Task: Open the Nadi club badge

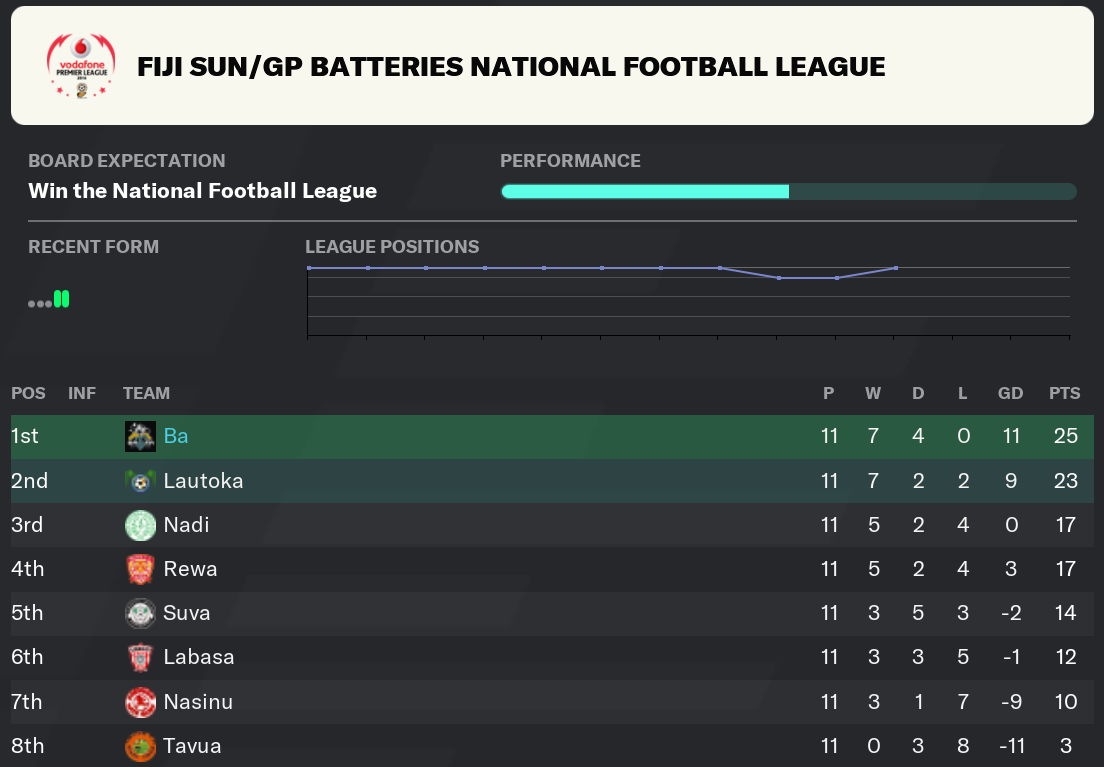Action: [140, 525]
